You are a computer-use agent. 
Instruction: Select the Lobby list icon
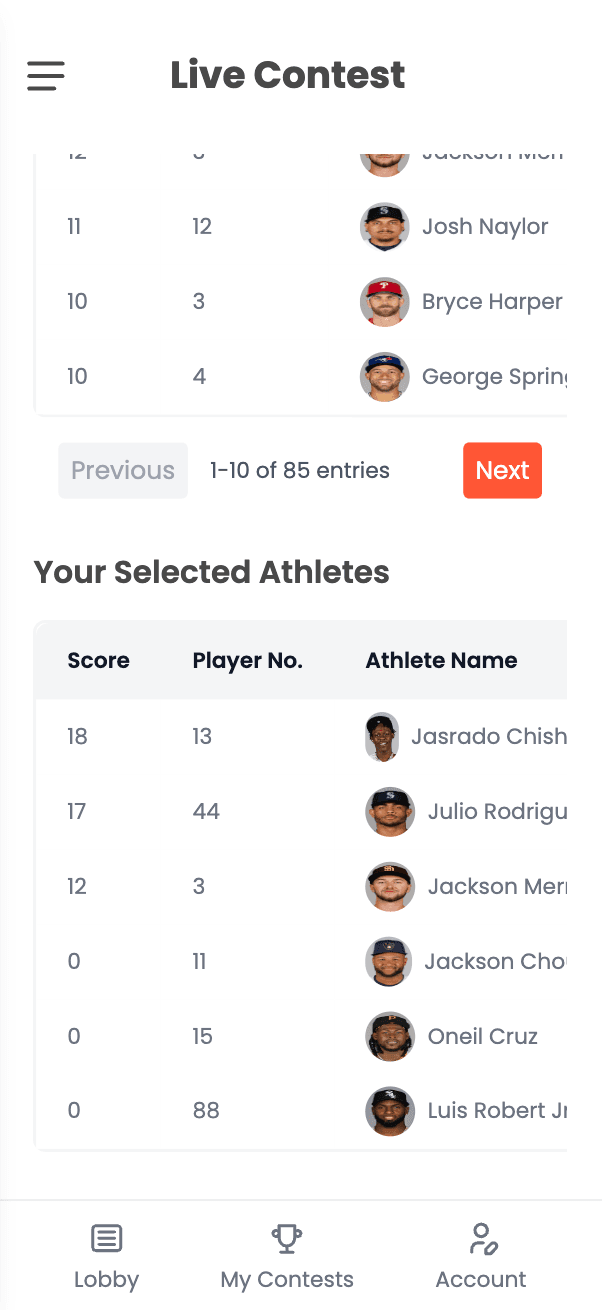tap(106, 1238)
